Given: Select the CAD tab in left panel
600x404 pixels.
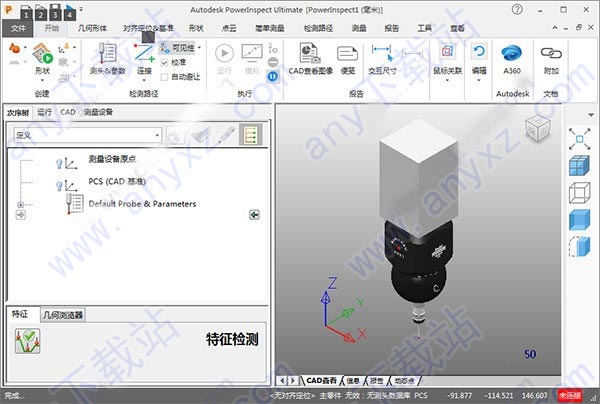Looking at the screenshot, I should pos(68,112).
